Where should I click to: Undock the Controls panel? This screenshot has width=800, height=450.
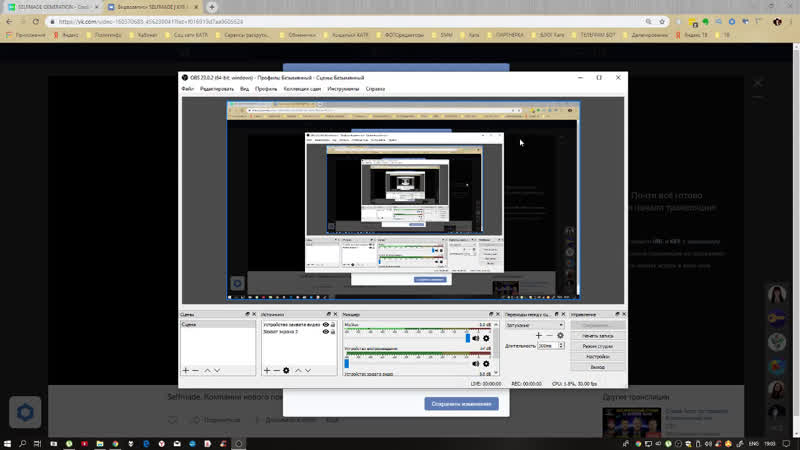click(617, 314)
